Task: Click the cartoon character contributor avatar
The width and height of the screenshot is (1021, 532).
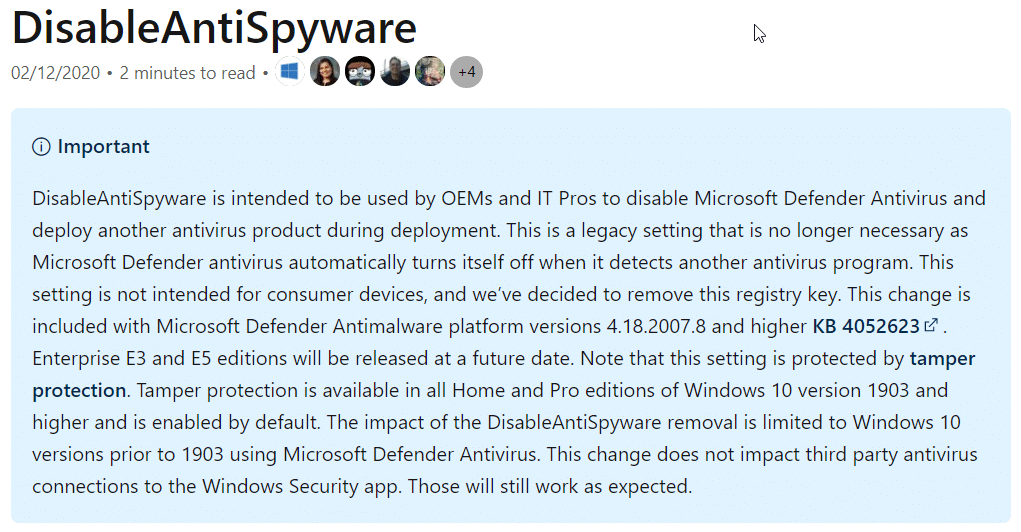Action: pyautogui.click(x=360, y=72)
